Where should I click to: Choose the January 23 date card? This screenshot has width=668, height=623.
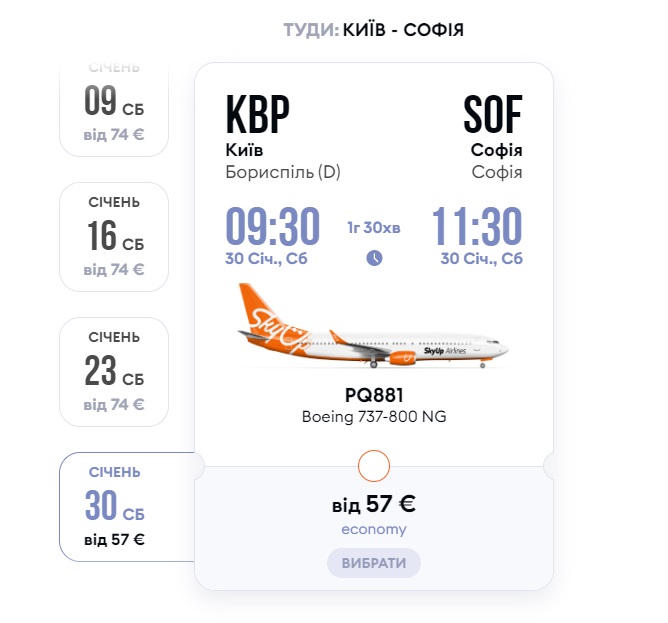(114, 371)
